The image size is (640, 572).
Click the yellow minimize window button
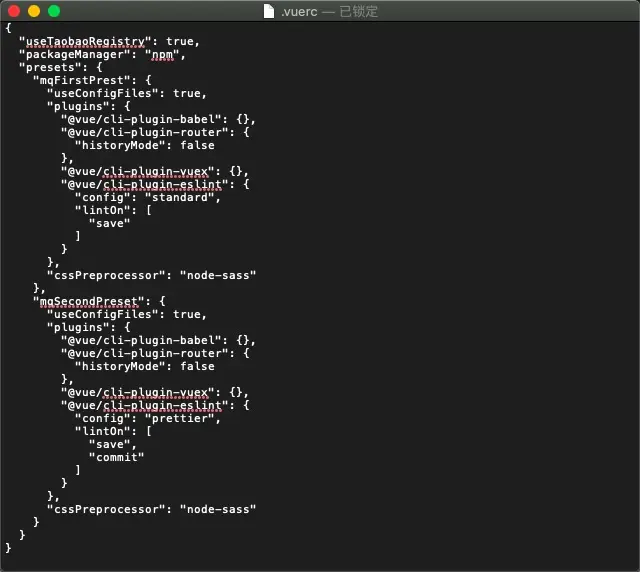tap(34, 11)
